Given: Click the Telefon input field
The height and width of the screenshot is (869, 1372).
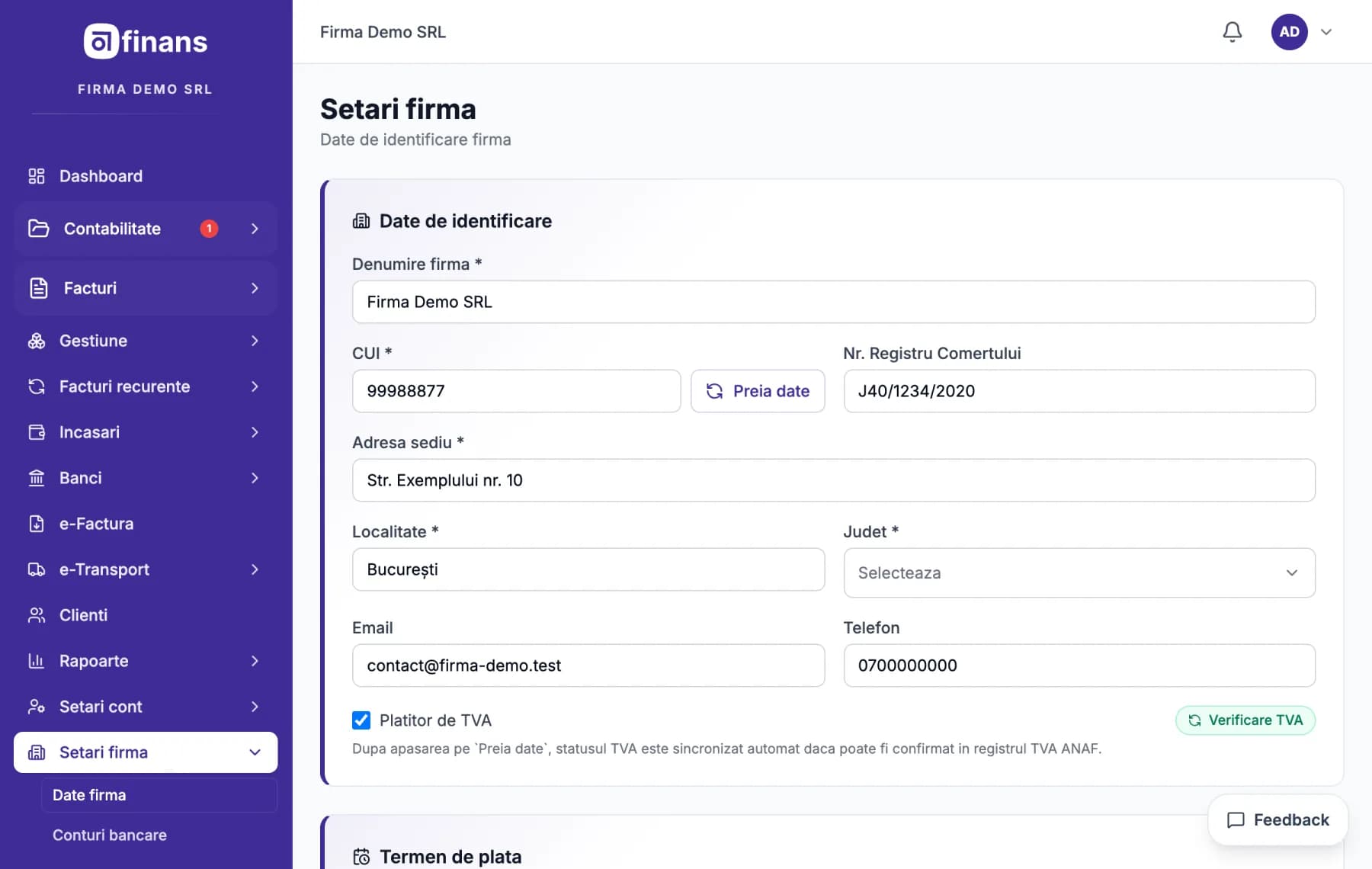Looking at the screenshot, I should coord(1079,665).
